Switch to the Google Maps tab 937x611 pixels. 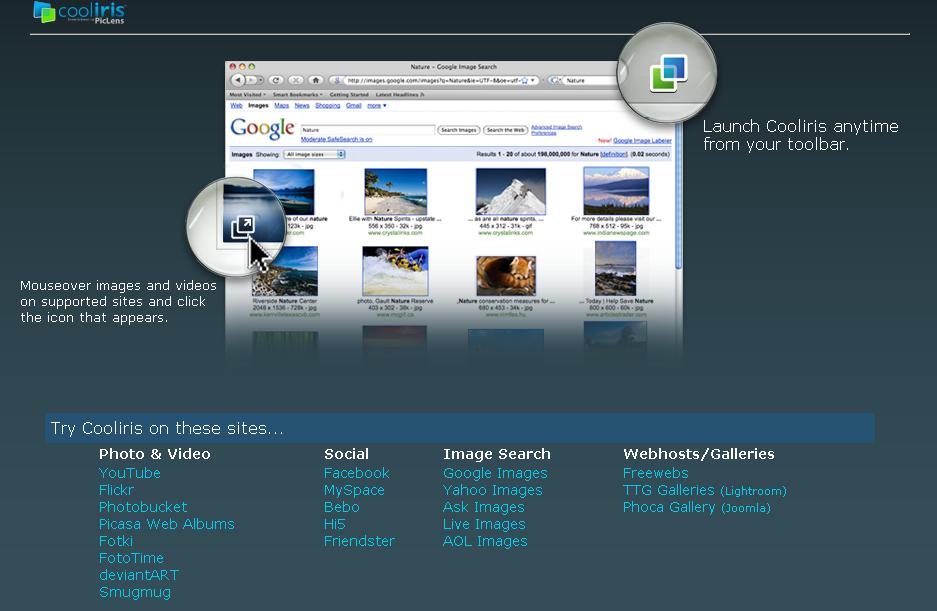click(x=281, y=106)
